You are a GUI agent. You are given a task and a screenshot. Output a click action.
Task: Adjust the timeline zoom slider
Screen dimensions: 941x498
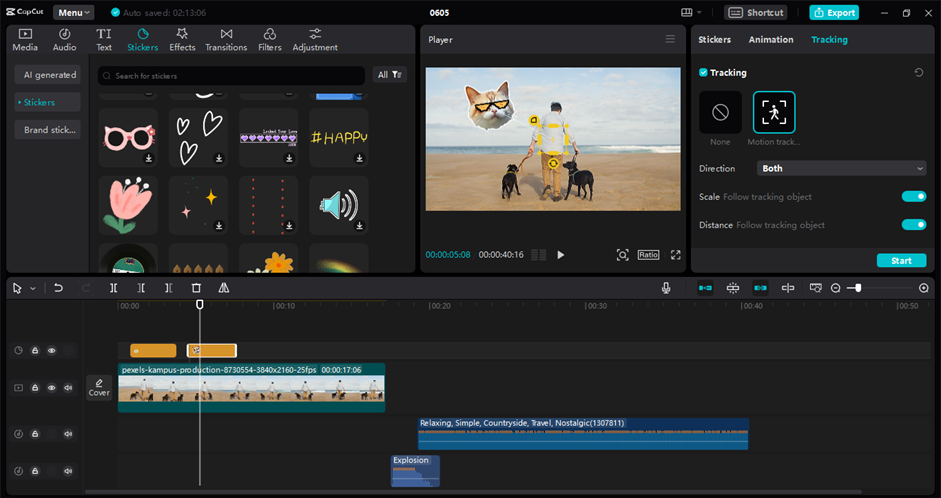(858, 289)
